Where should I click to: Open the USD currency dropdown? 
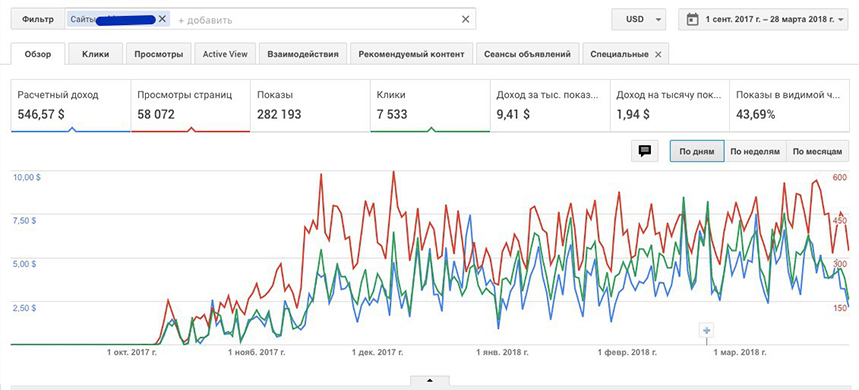(x=639, y=19)
